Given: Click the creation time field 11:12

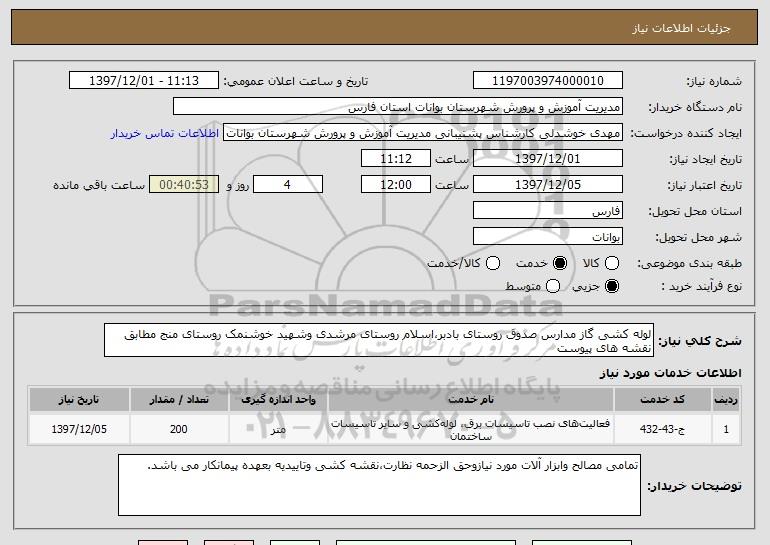Looking at the screenshot, I should point(396,159).
